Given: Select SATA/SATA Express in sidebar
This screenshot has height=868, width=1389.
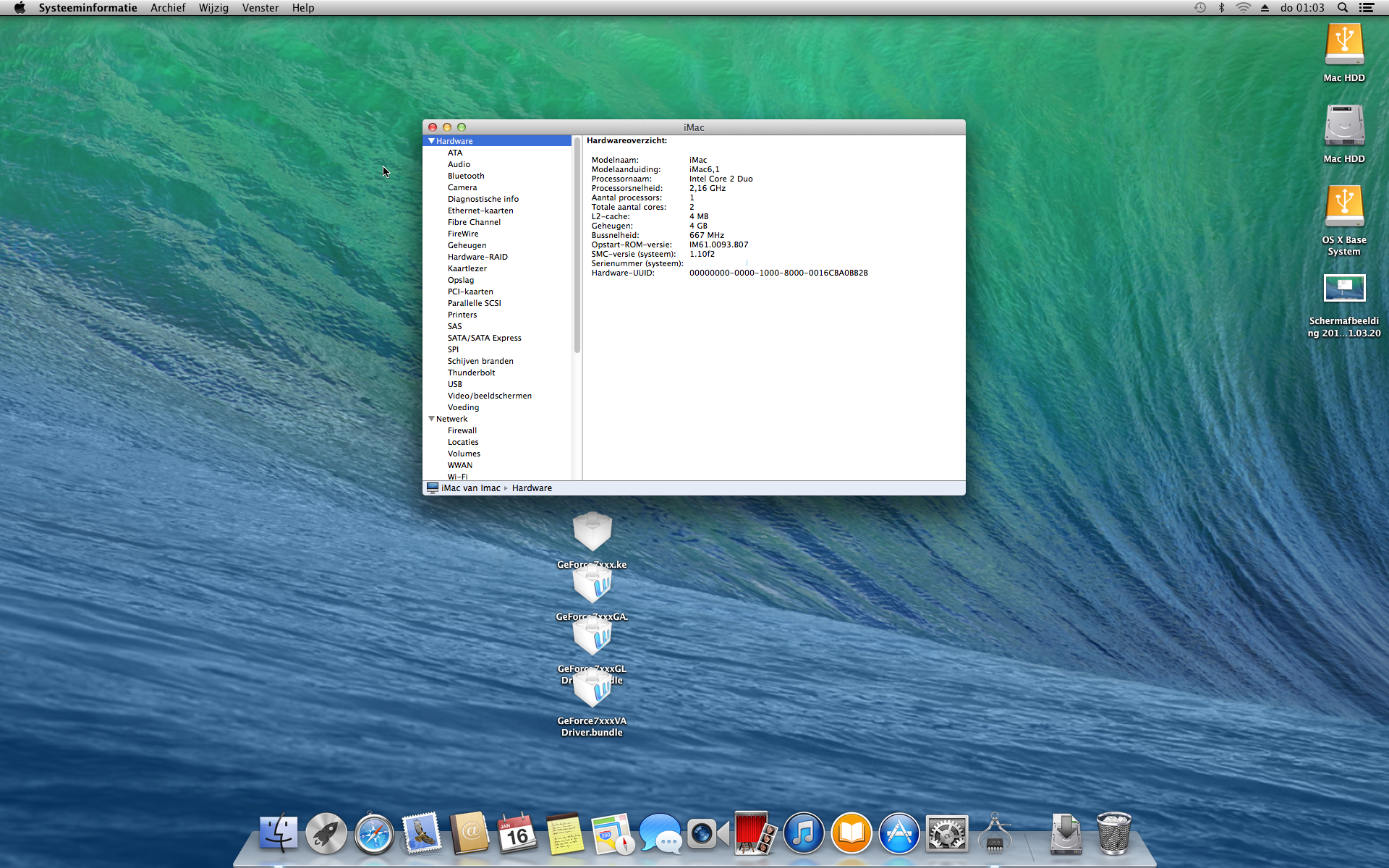Looking at the screenshot, I should click(484, 338).
